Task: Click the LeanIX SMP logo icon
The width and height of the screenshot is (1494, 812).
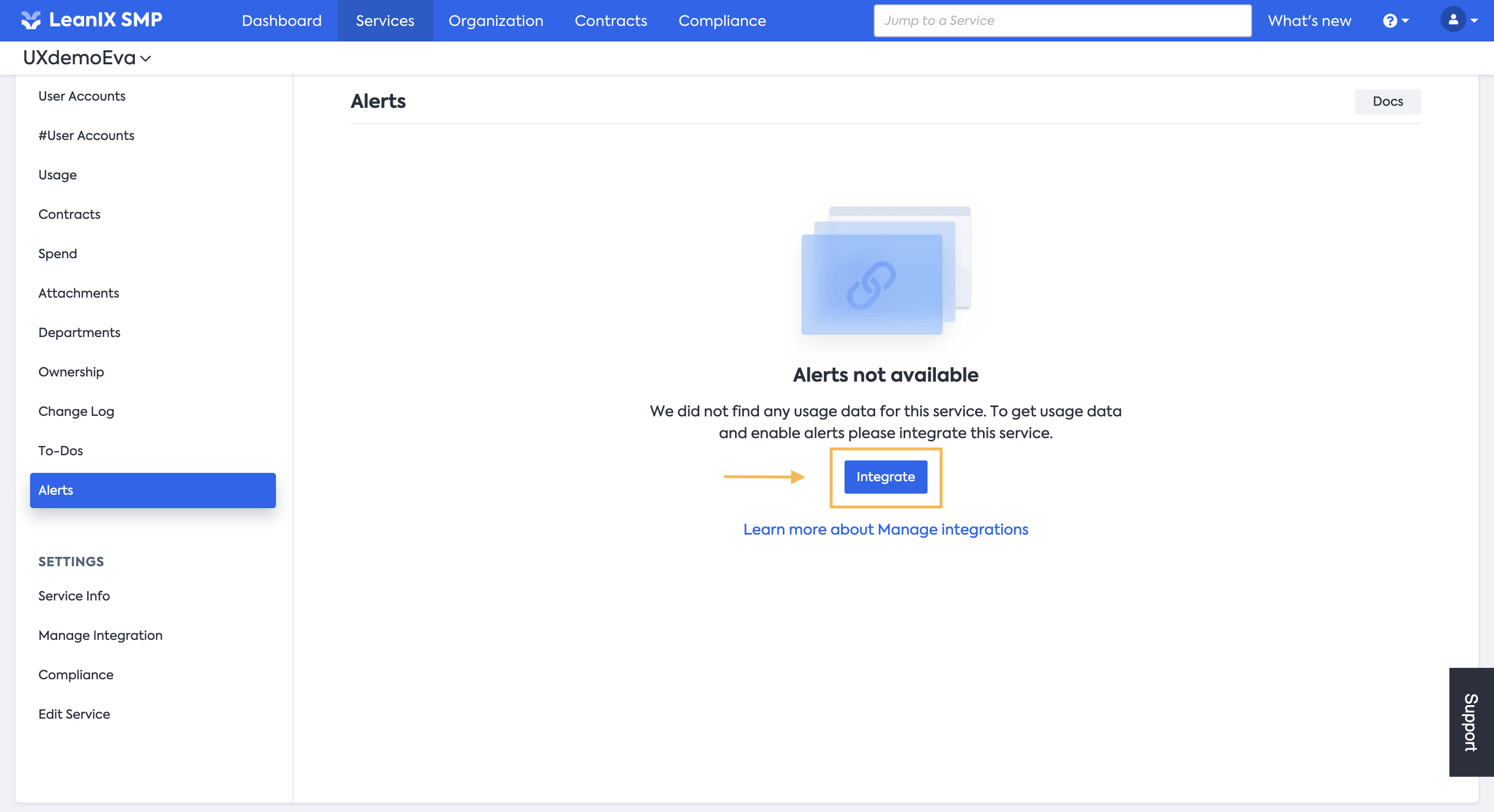Action: [x=31, y=20]
